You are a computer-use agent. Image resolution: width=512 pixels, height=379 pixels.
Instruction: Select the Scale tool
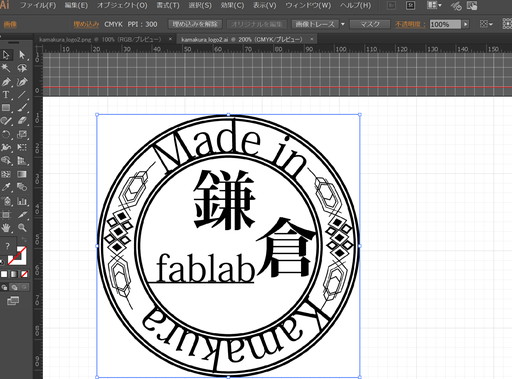(22, 134)
